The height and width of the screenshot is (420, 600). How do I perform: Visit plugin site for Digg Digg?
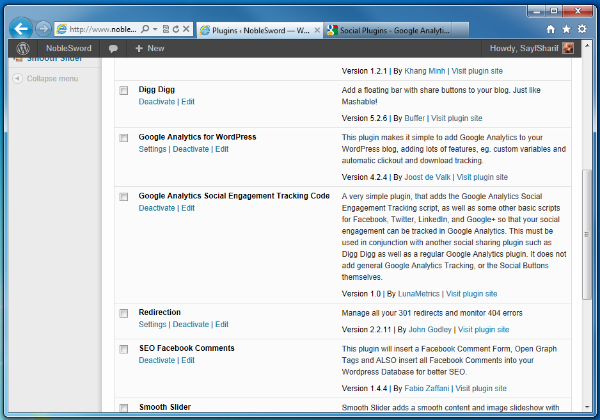(x=457, y=118)
